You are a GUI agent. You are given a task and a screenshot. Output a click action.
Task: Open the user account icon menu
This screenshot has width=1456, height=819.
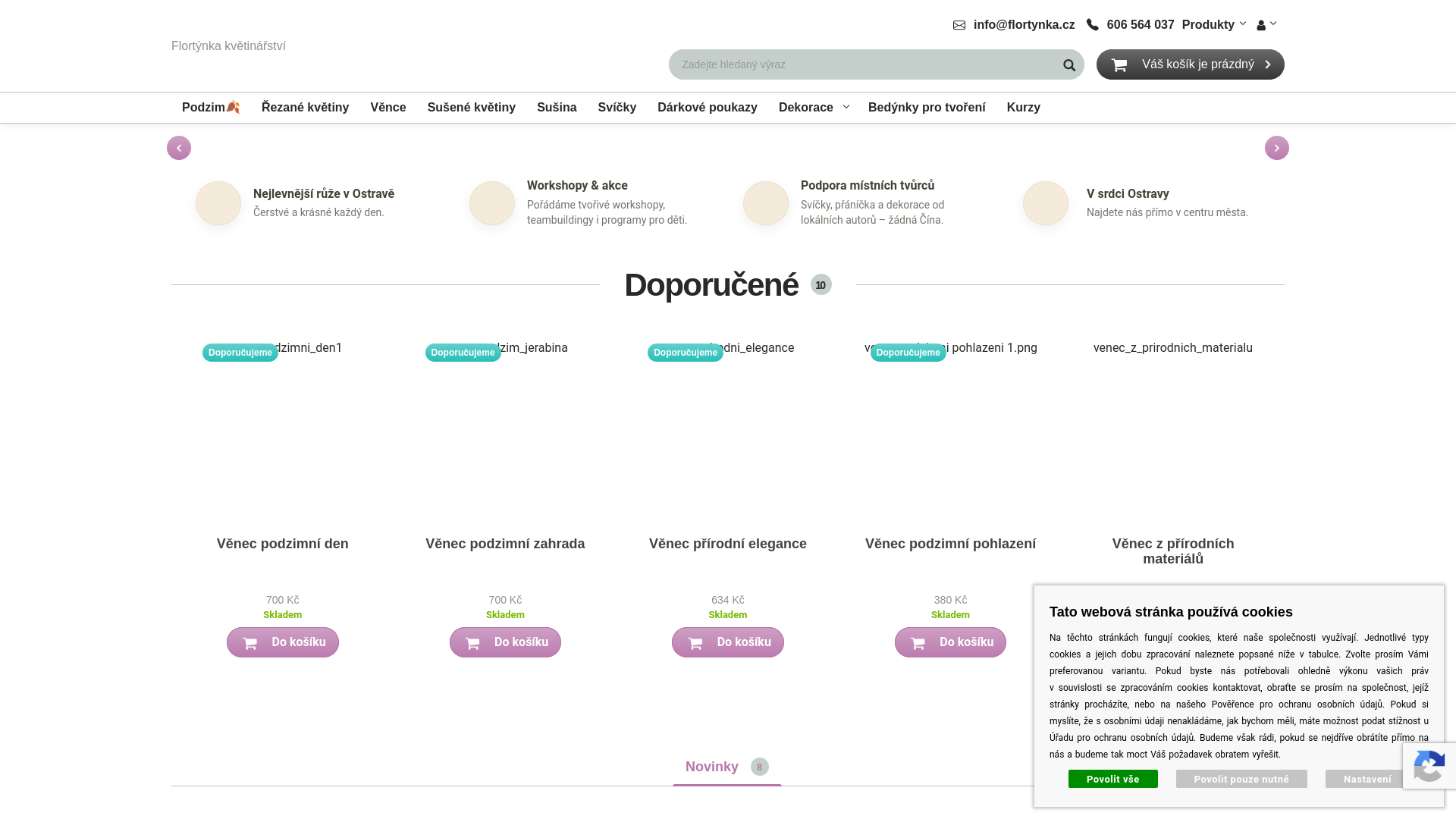(x=1266, y=25)
